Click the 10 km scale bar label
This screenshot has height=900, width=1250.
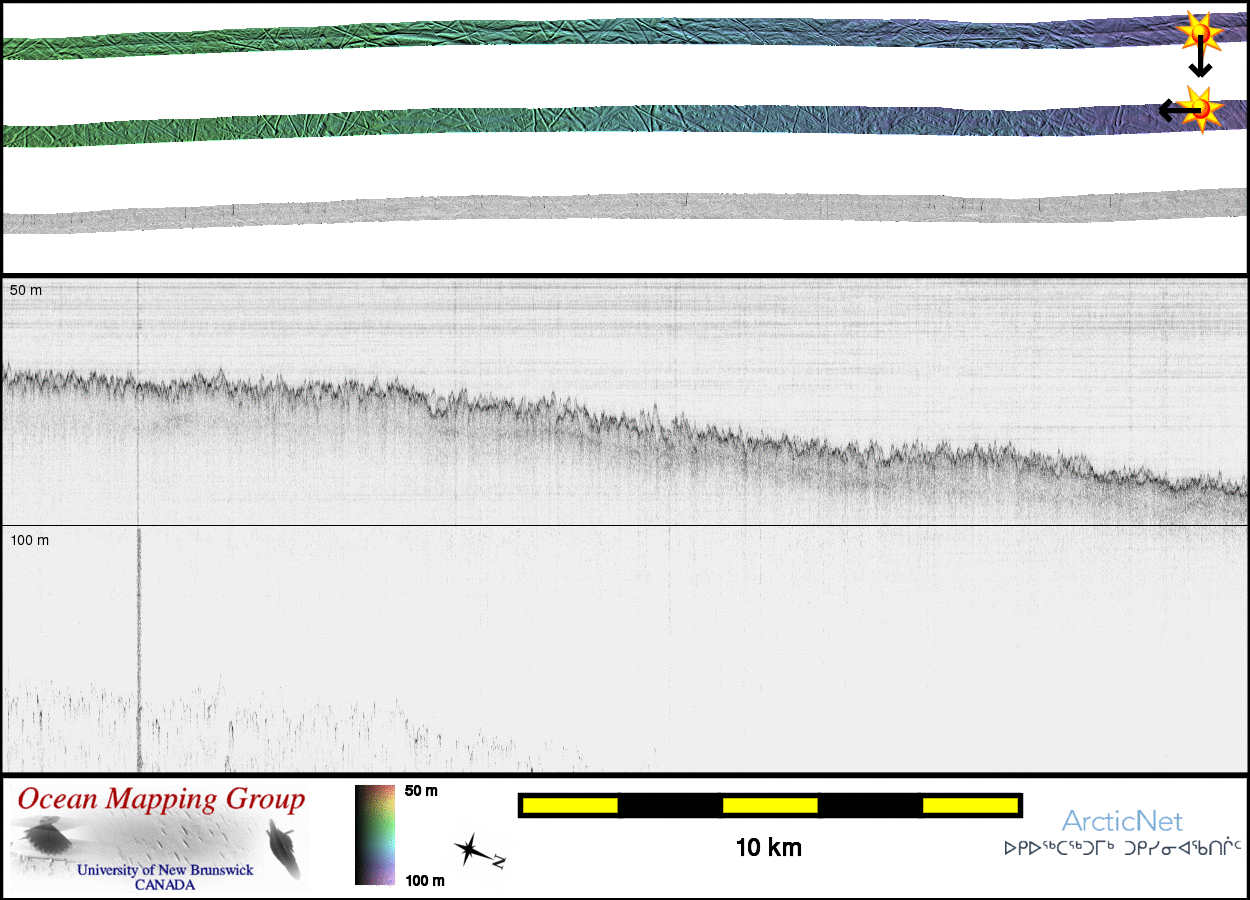pos(768,848)
